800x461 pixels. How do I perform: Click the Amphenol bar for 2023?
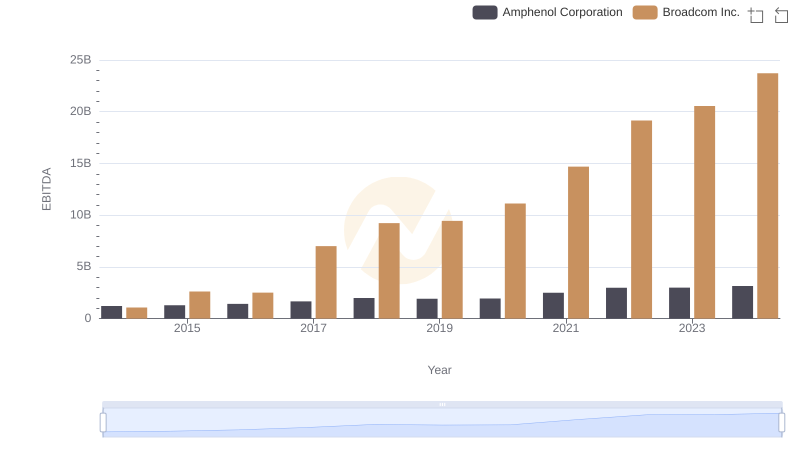pos(680,303)
